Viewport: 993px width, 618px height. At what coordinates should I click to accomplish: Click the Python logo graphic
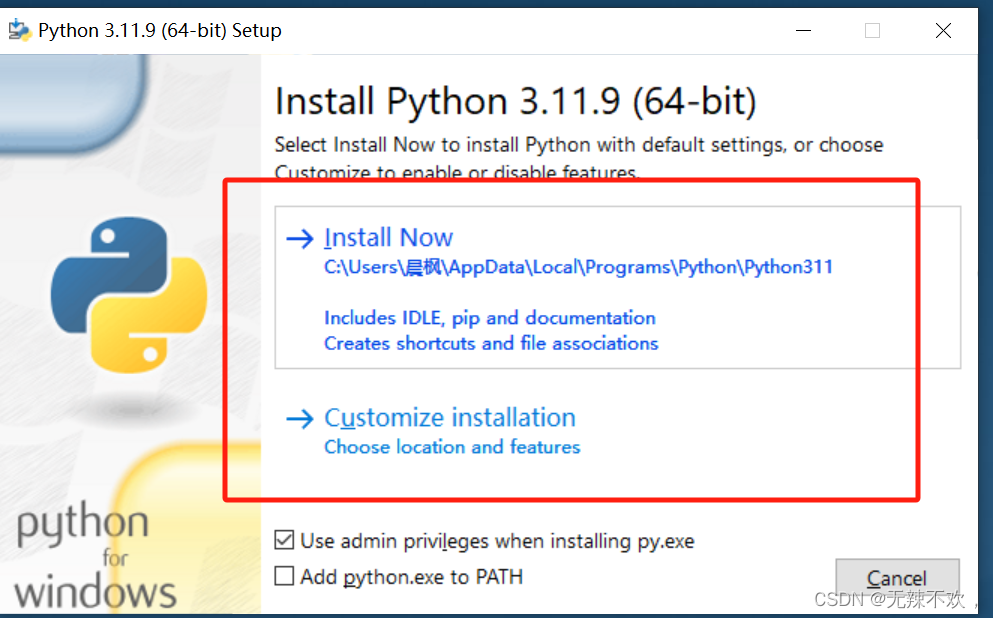129,295
